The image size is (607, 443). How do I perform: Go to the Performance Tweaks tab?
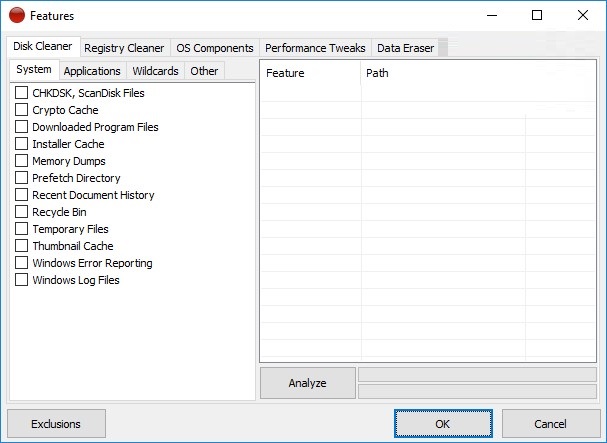(x=315, y=48)
